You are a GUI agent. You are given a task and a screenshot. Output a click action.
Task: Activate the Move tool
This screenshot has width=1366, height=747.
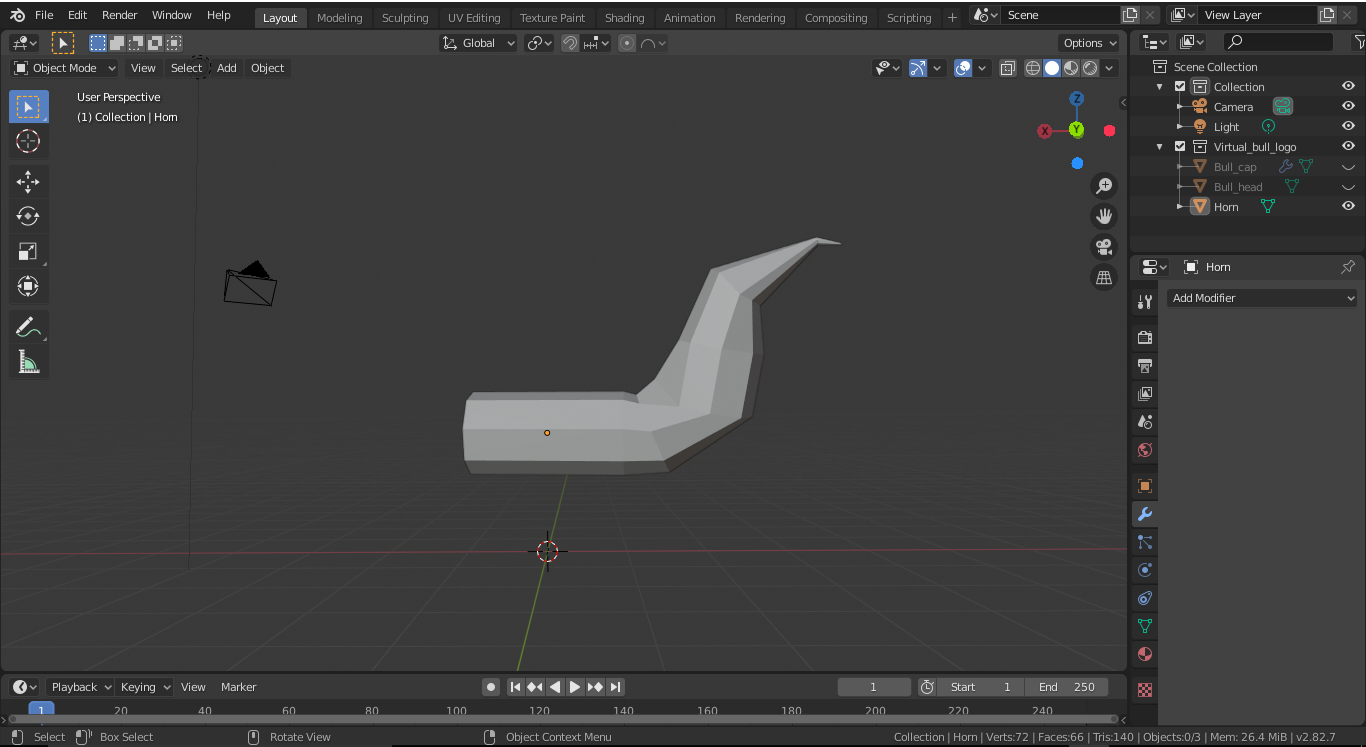pos(28,181)
